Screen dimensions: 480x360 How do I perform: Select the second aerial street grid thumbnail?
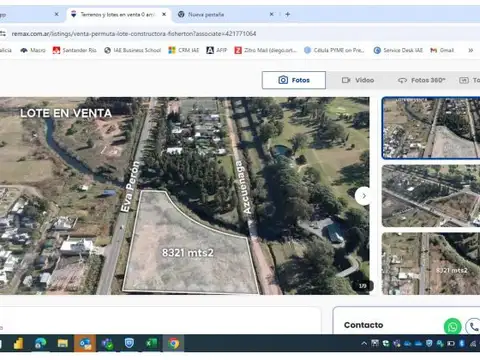click(431, 196)
